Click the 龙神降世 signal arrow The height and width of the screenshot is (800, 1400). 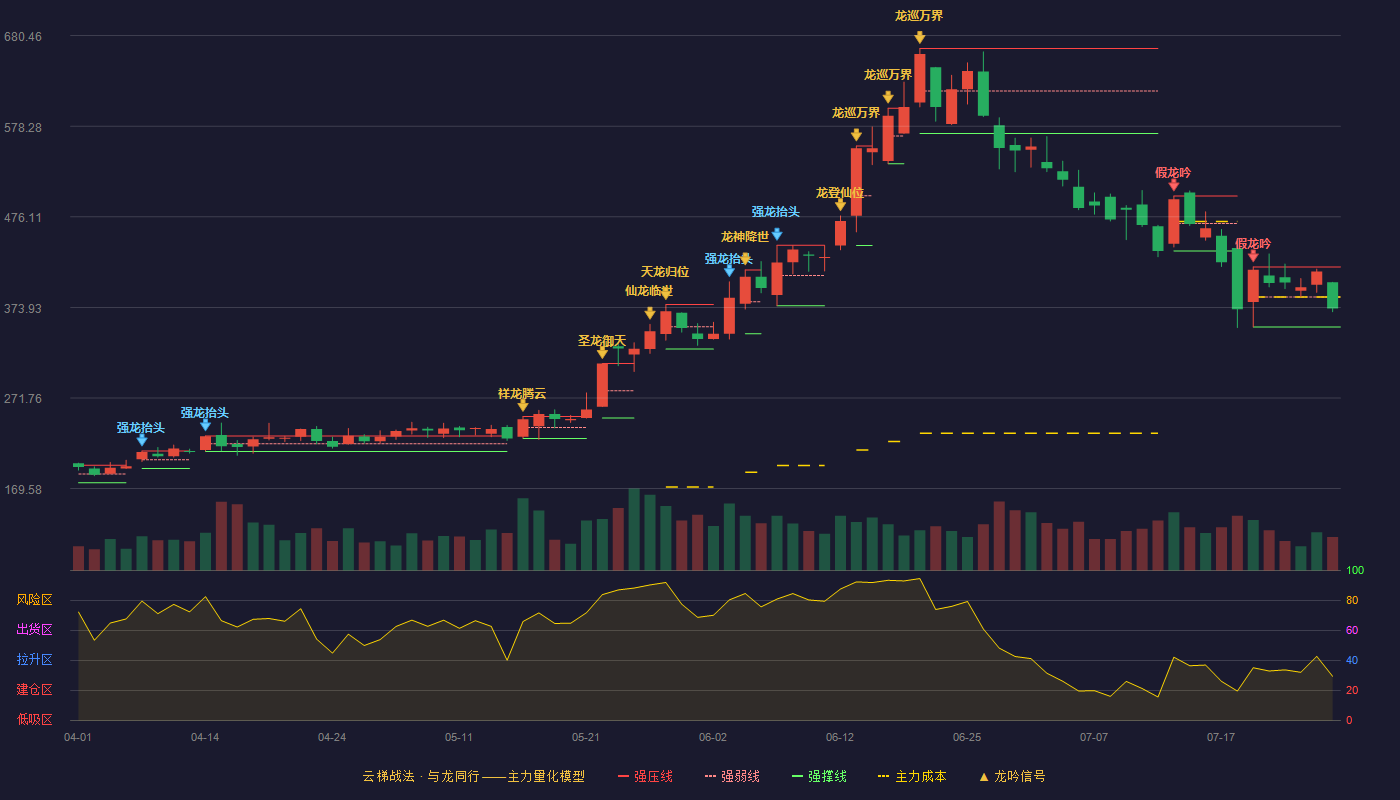[745, 259]
